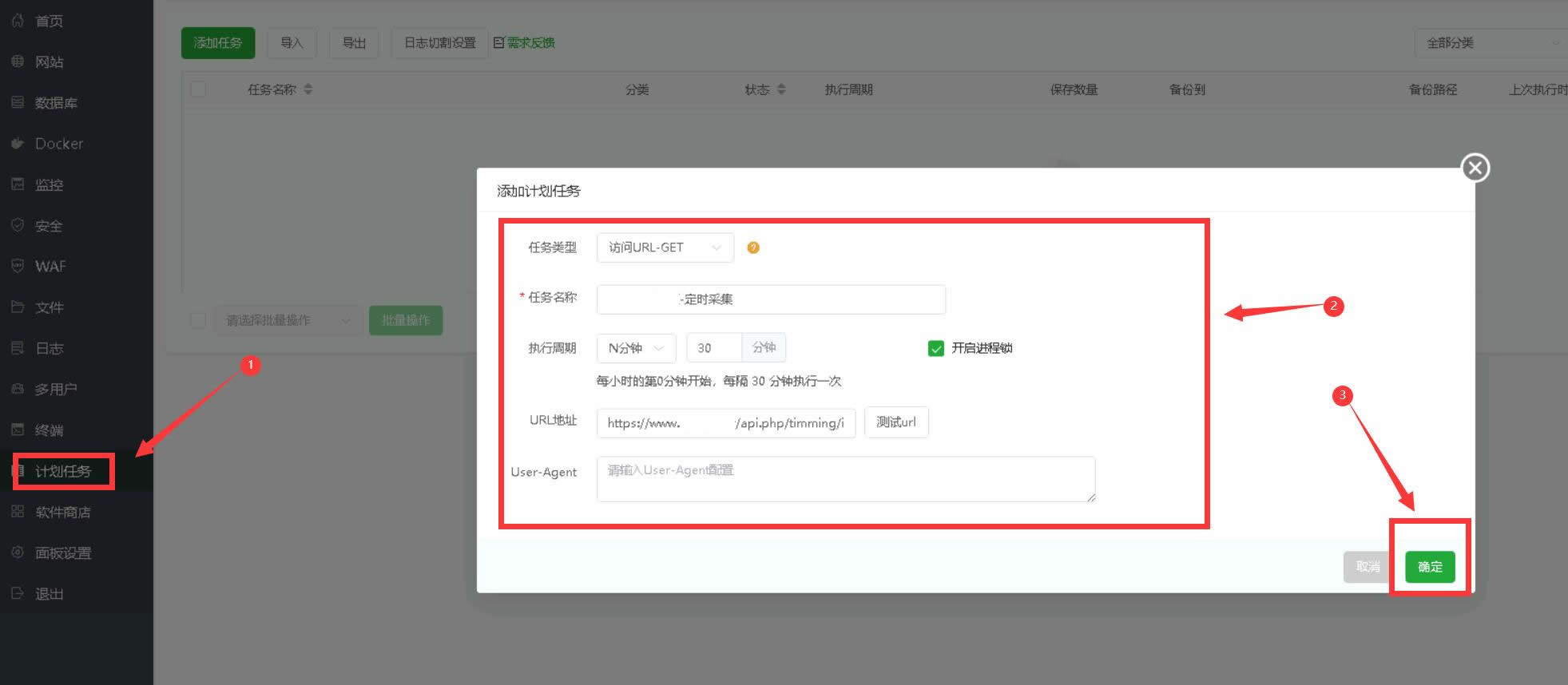Viewport: 1568px width, 685px height.
Task: Click the WAF shield icon in sidebar
Action: click(x=18, y=266)
